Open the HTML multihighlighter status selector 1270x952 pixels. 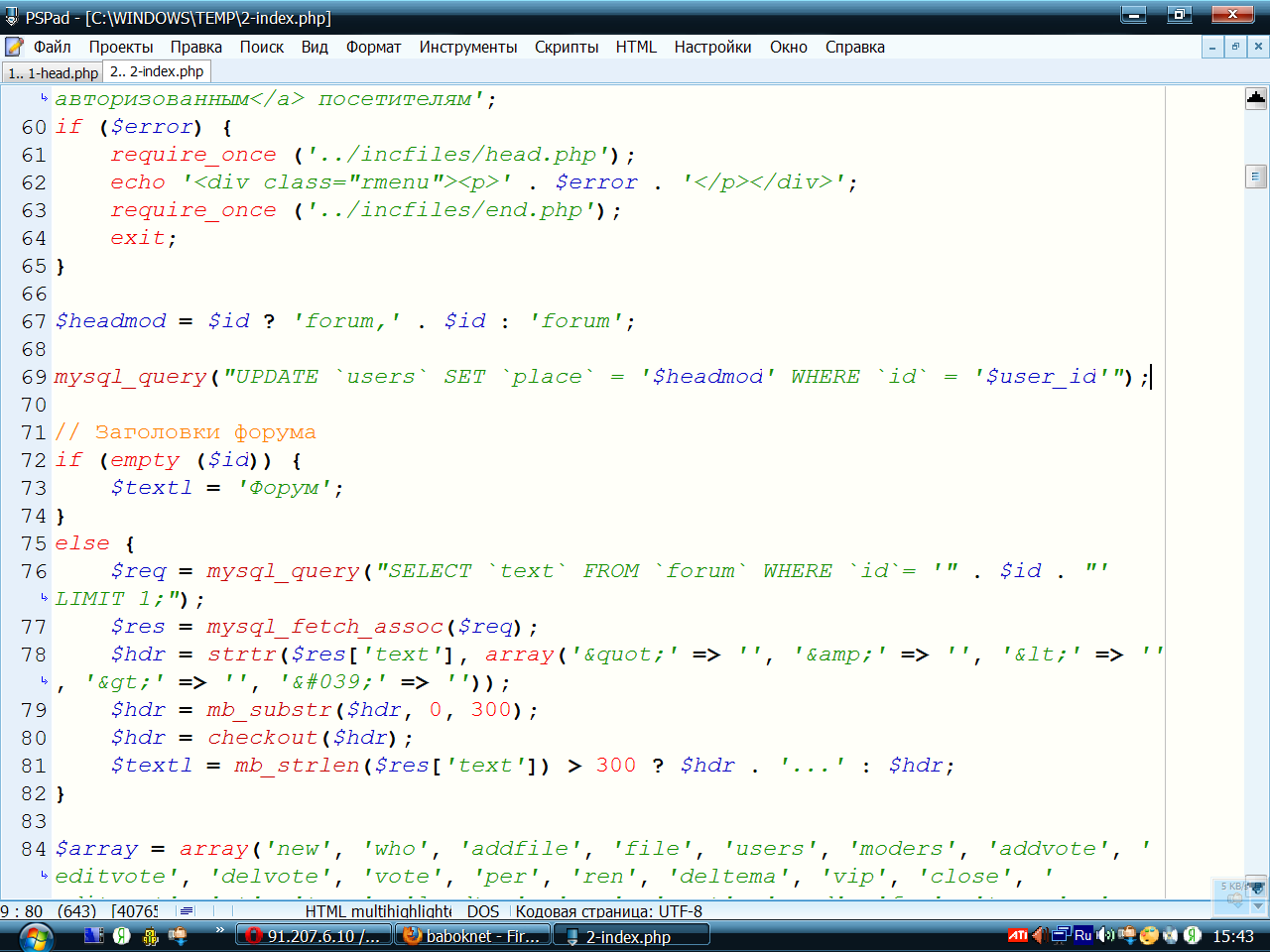(x=378, y=911)
